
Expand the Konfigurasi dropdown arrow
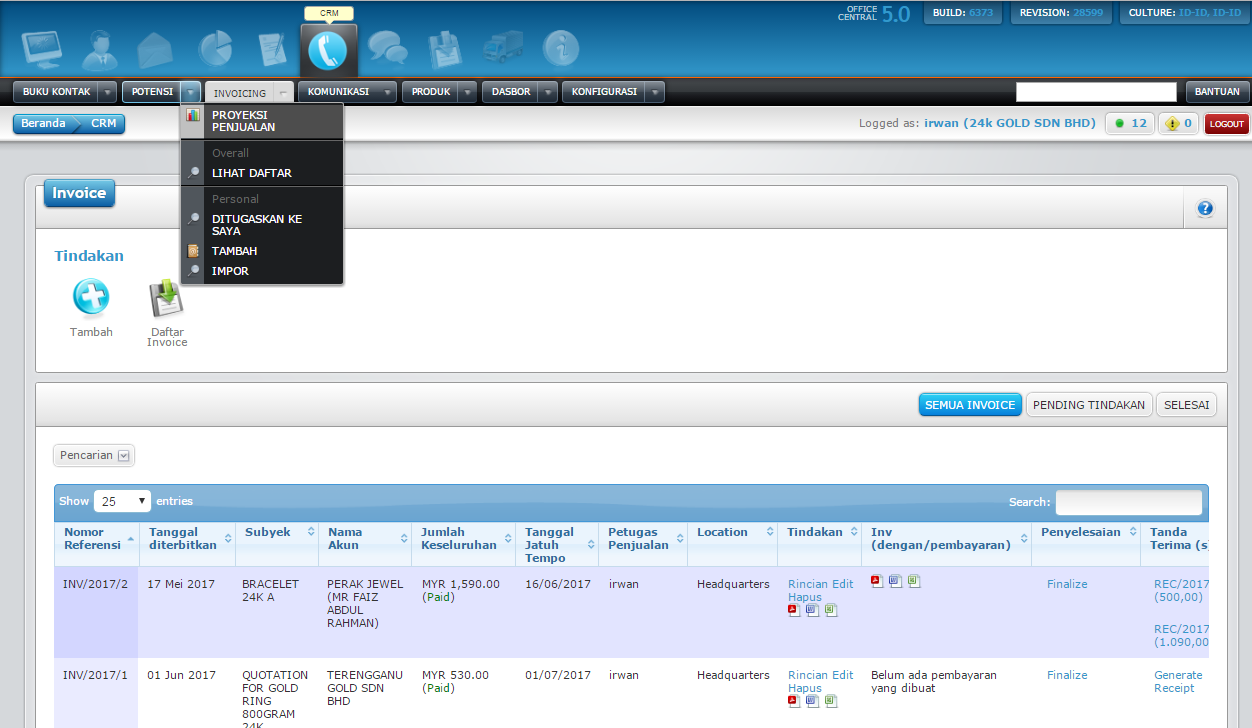pos(654,92)
